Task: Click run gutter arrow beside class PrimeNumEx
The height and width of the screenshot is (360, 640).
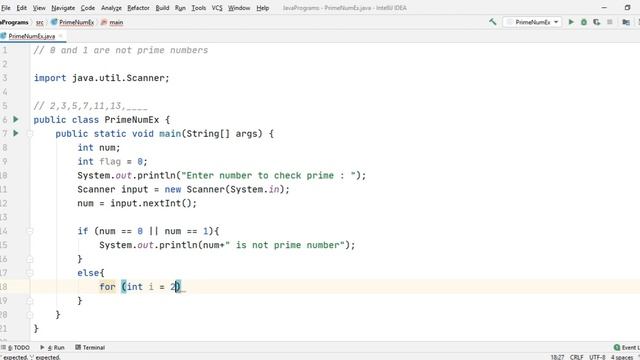Action: tap(16, 119)
